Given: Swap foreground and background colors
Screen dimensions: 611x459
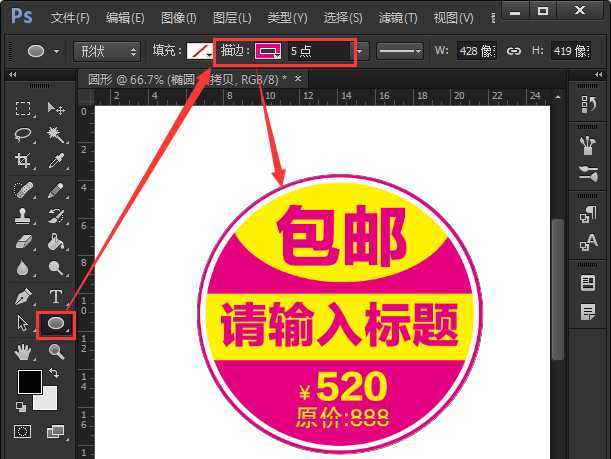Looking at the screenshot, I should [54, 373].
